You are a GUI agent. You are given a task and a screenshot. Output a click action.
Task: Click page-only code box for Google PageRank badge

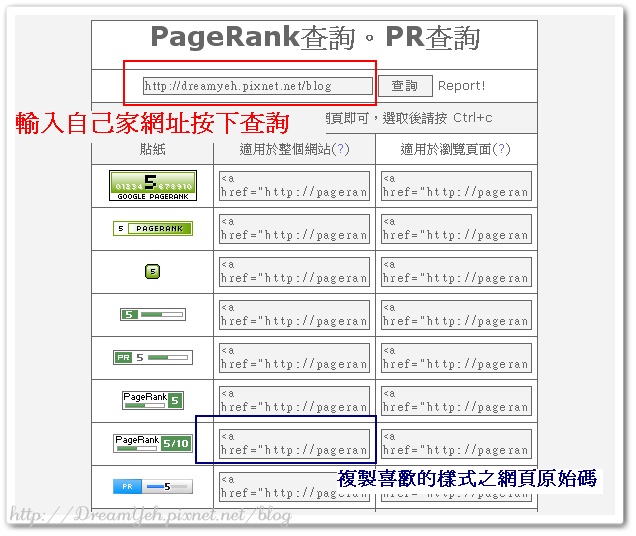pos(456,186)
